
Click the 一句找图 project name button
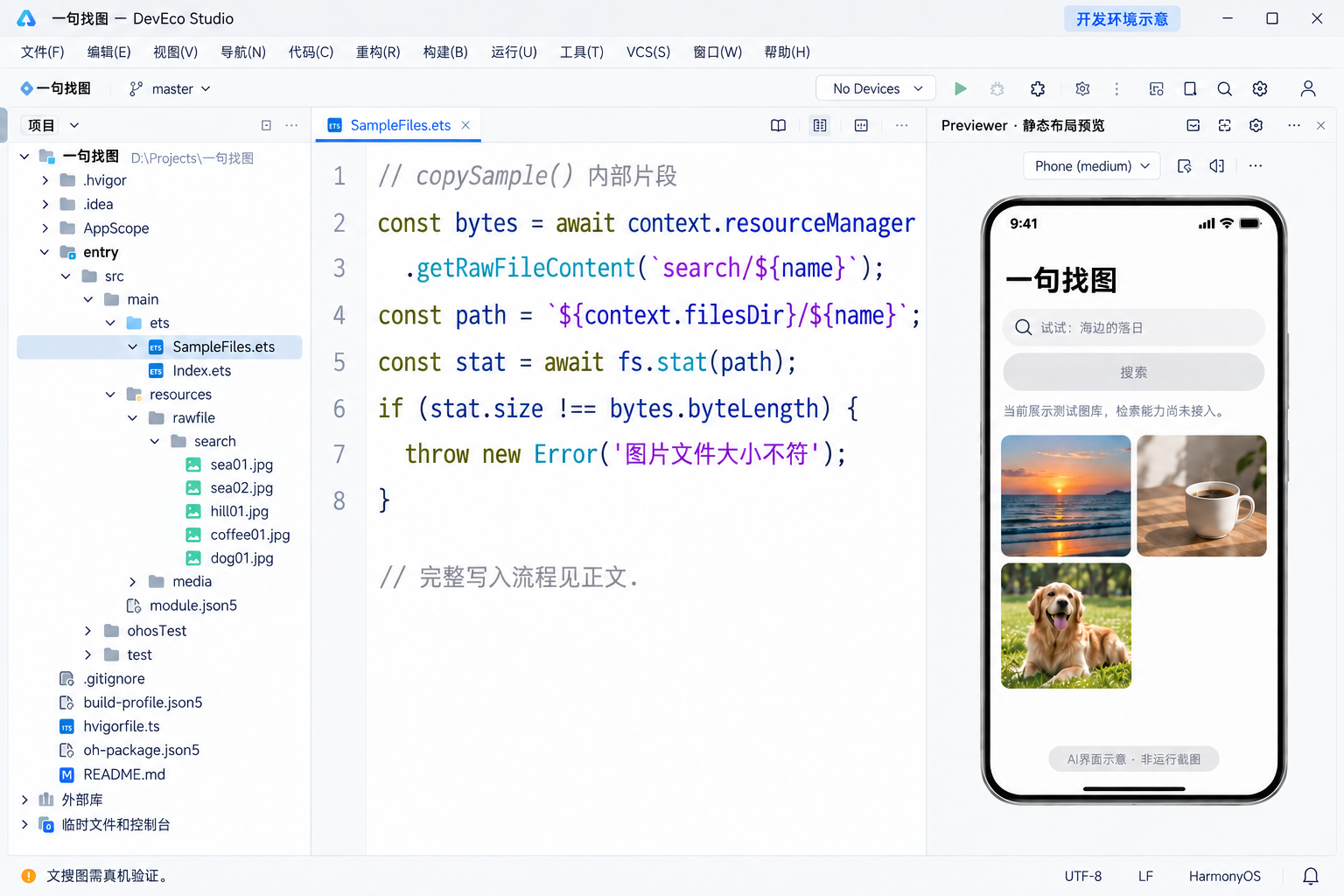tap(55, 88)
